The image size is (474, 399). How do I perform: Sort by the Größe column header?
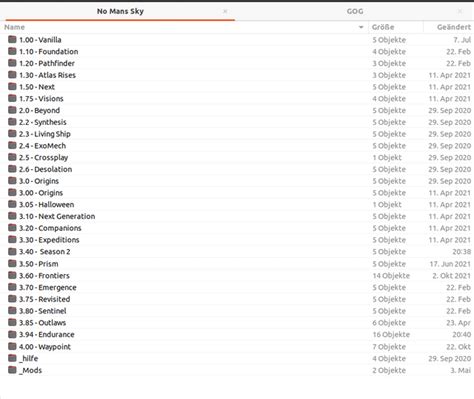396,27
